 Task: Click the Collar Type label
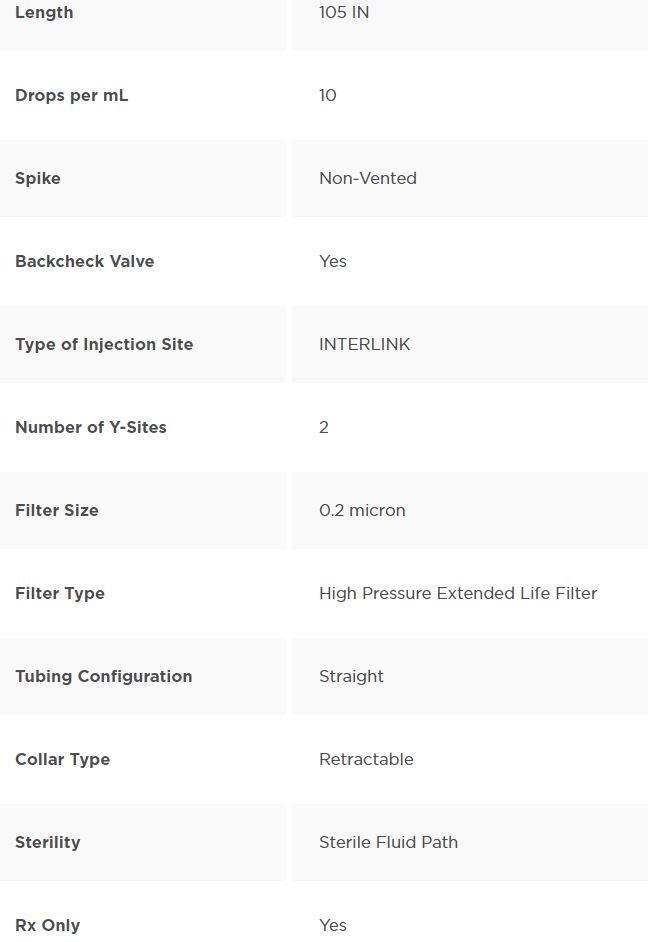coord(62,759)
